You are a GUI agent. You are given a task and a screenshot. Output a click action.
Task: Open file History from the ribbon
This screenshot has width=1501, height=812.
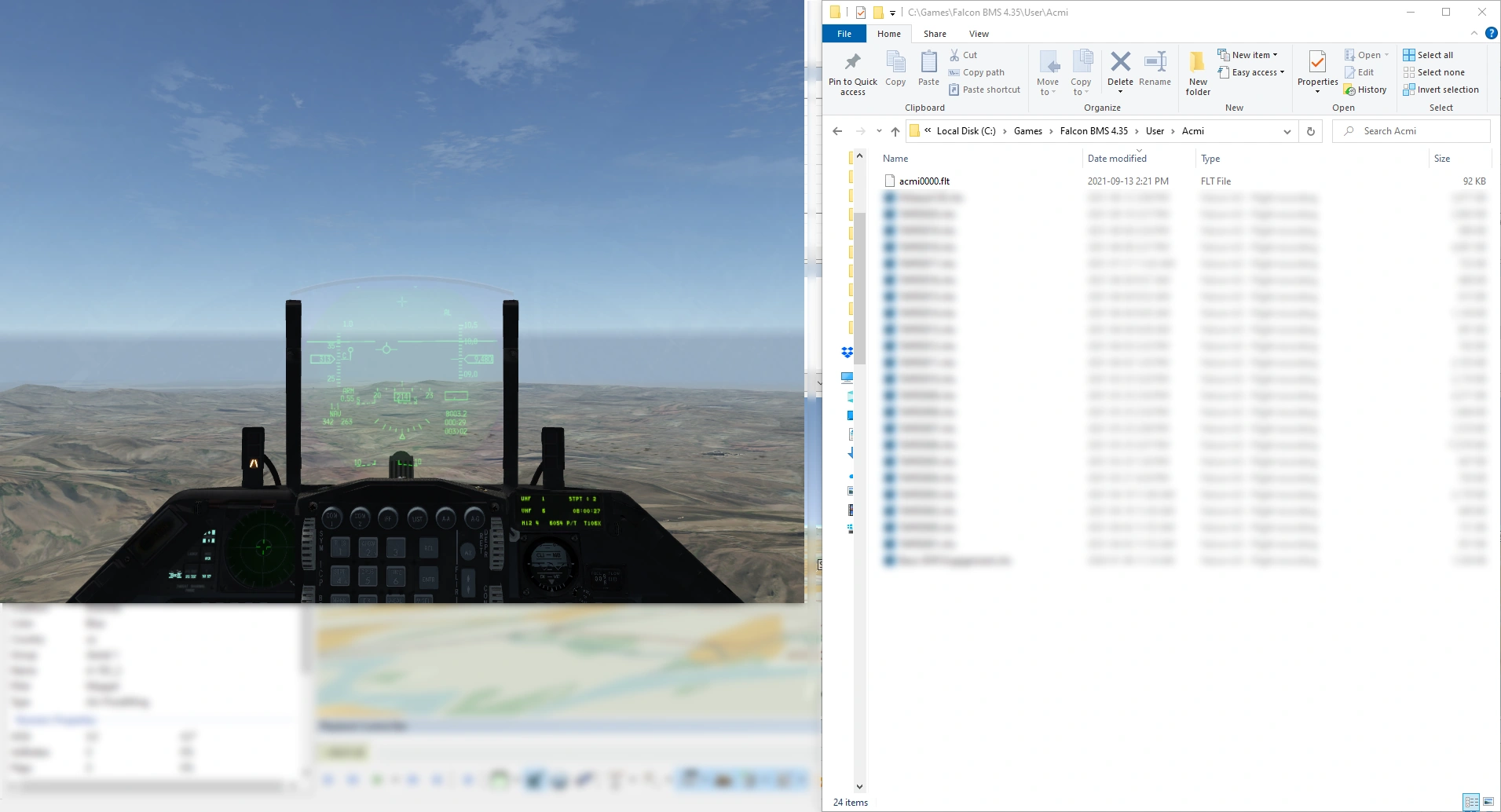1365,90
